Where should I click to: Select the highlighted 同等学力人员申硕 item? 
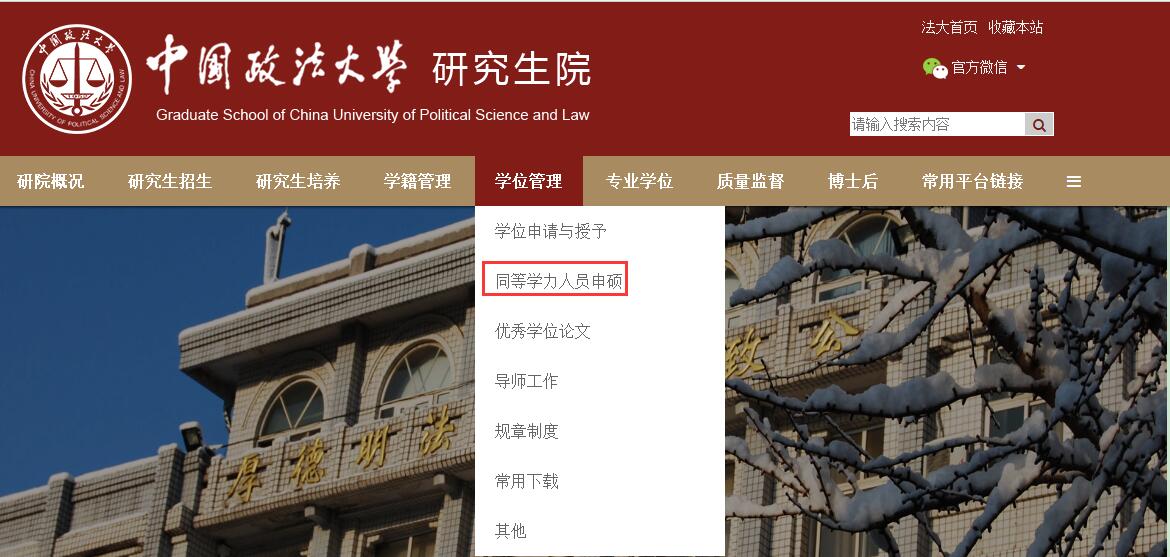(558, 282)
